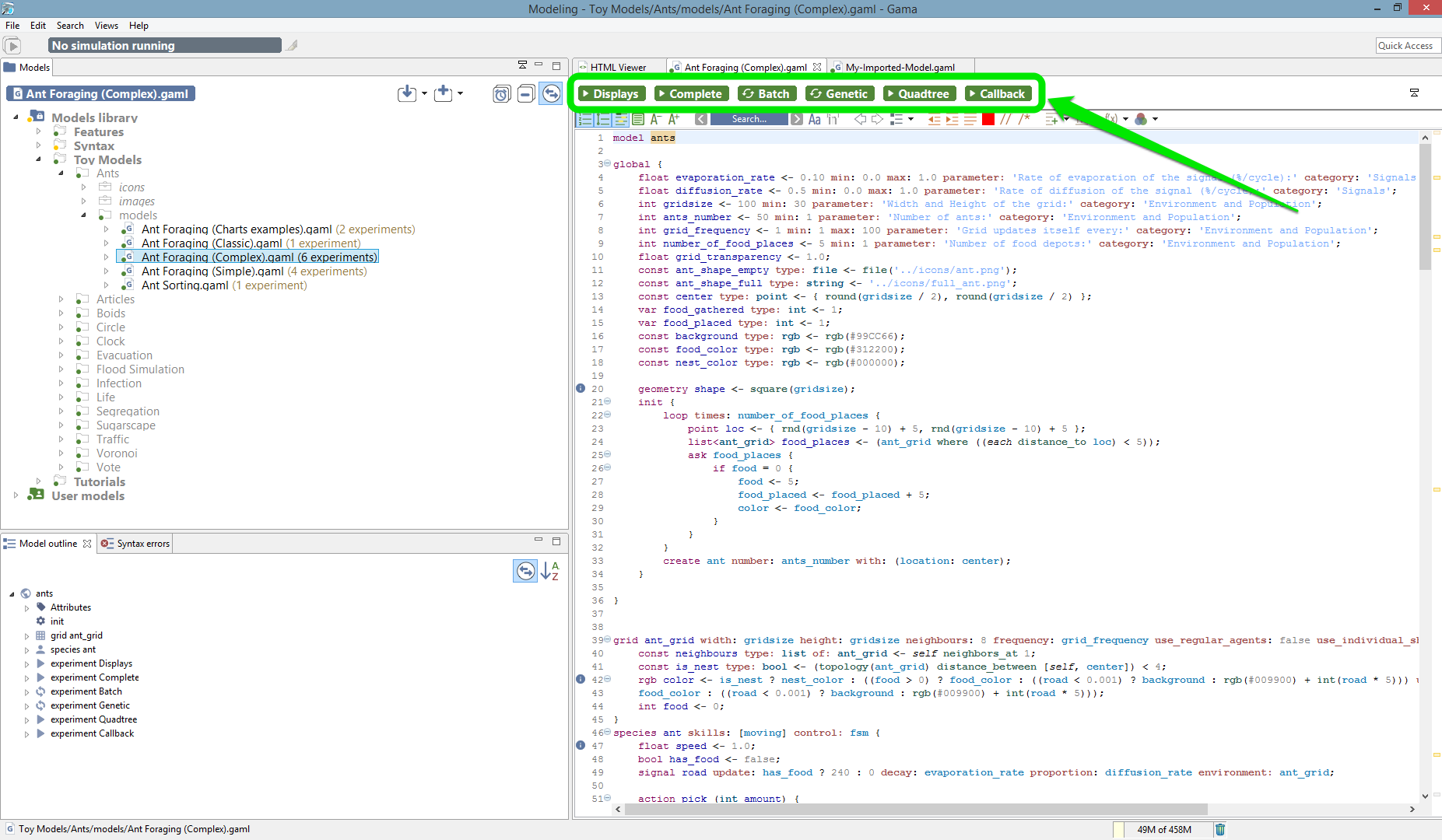Click previous search result arrow
The height and width of the screenshot is (840, 1442).
pos(701,119)
